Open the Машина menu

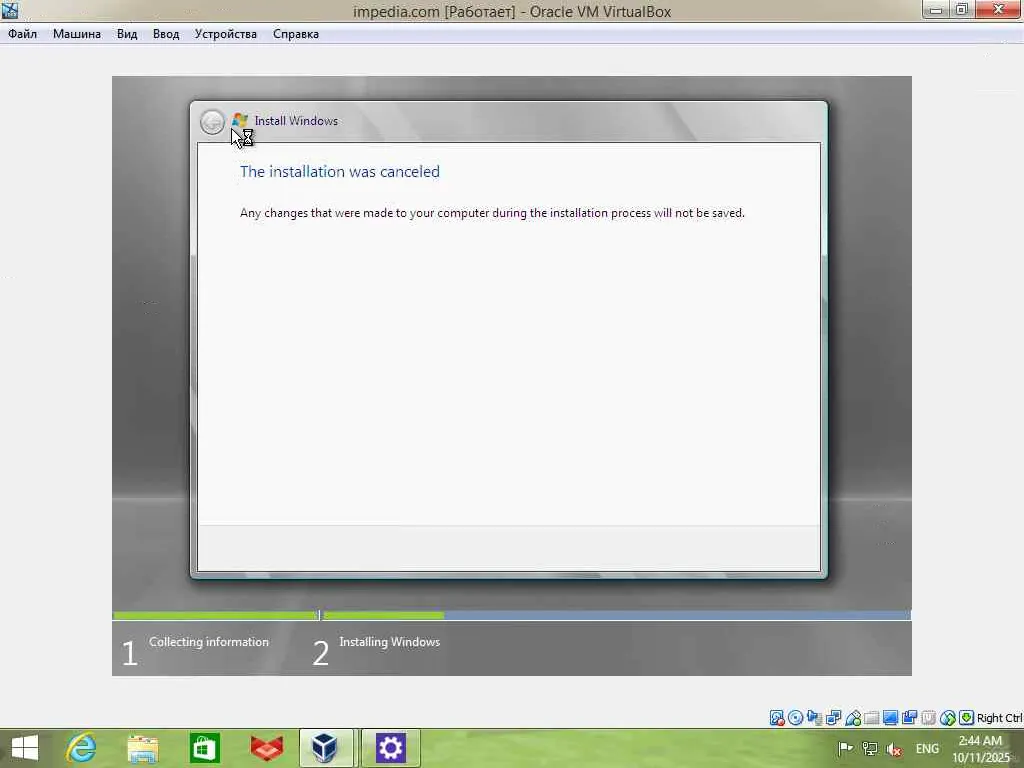point(76,34)
